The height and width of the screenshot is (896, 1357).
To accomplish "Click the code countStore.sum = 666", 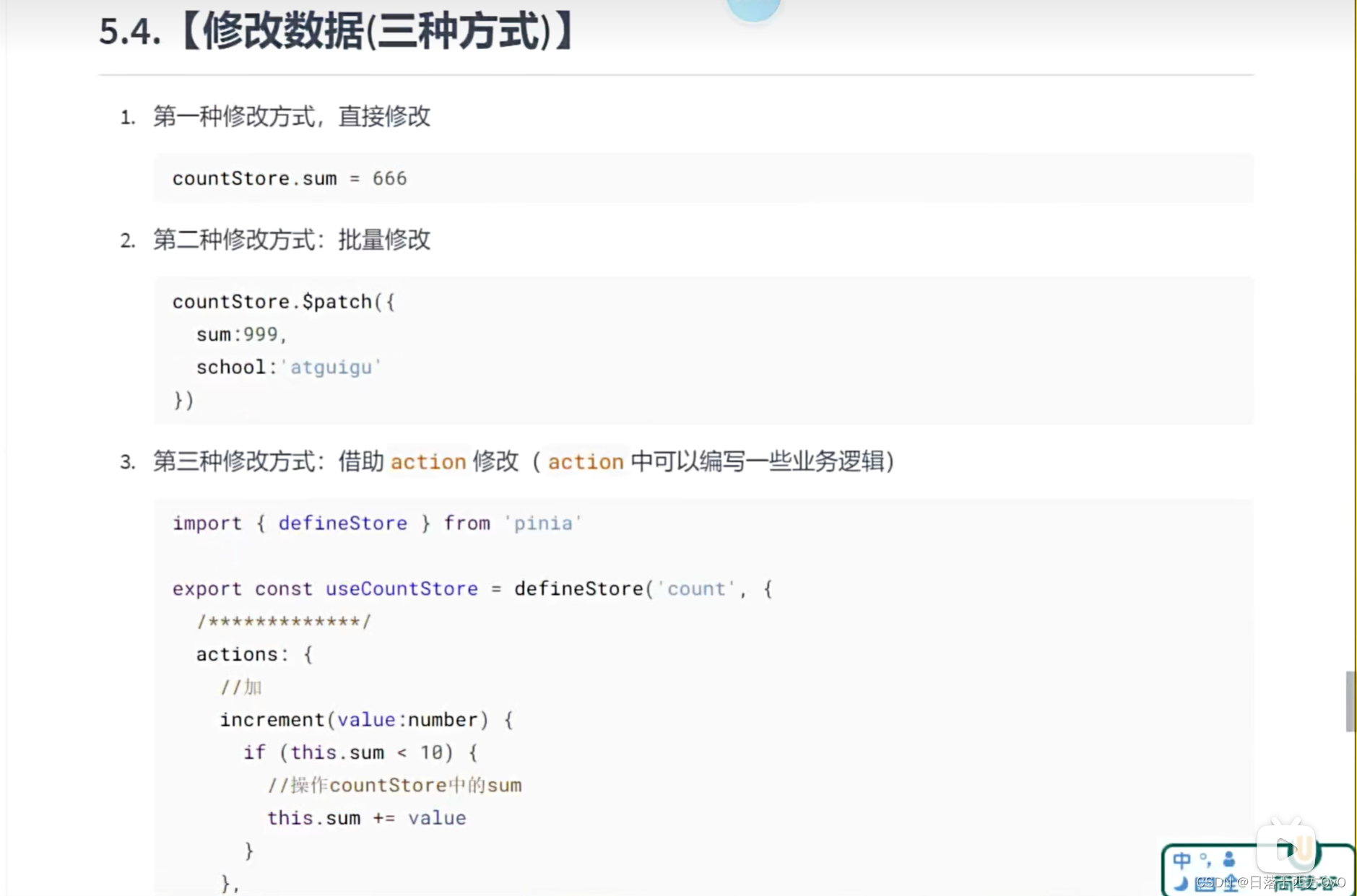I will [290, 178].
